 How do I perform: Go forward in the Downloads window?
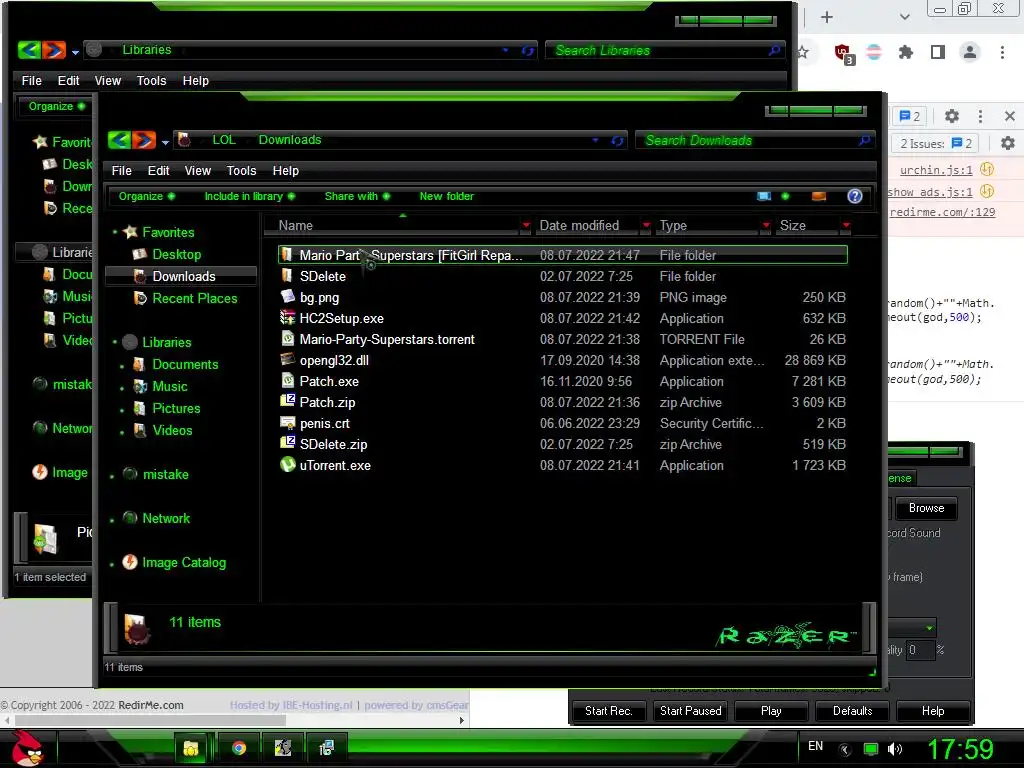pyautogui.click(x=144, y=140)
